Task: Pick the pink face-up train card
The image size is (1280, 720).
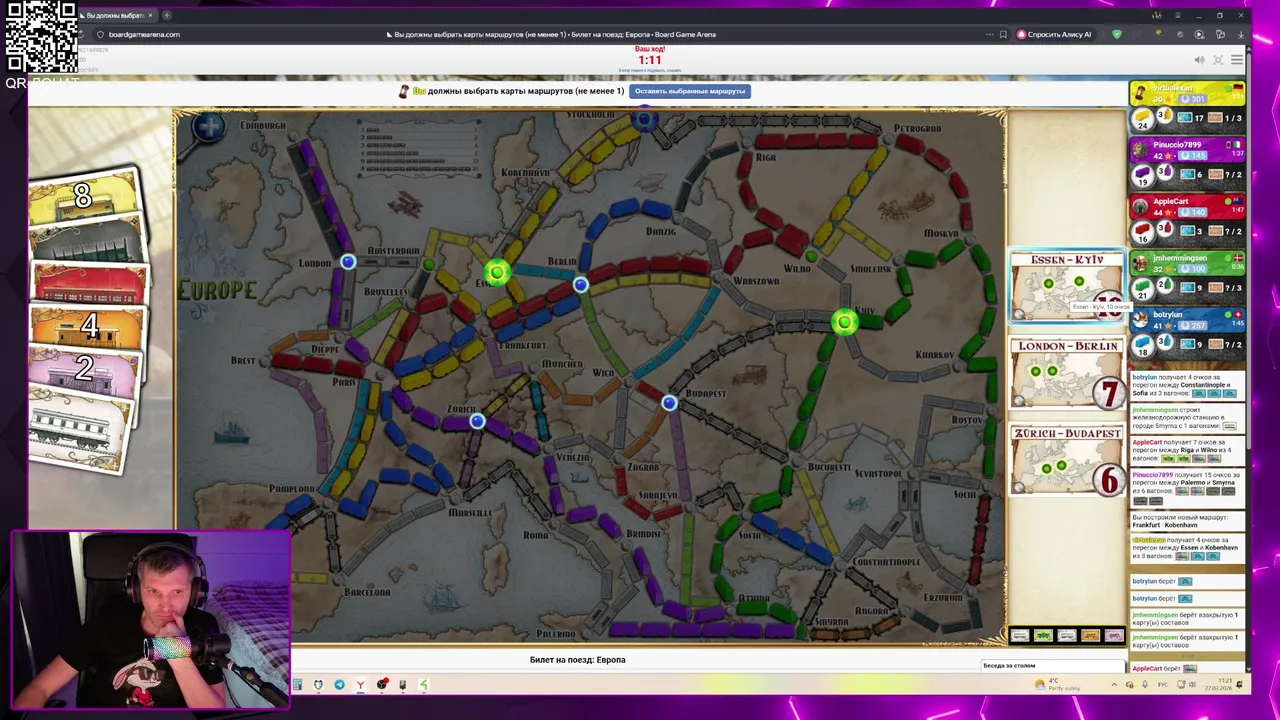Action: (x=1113, y=636)
